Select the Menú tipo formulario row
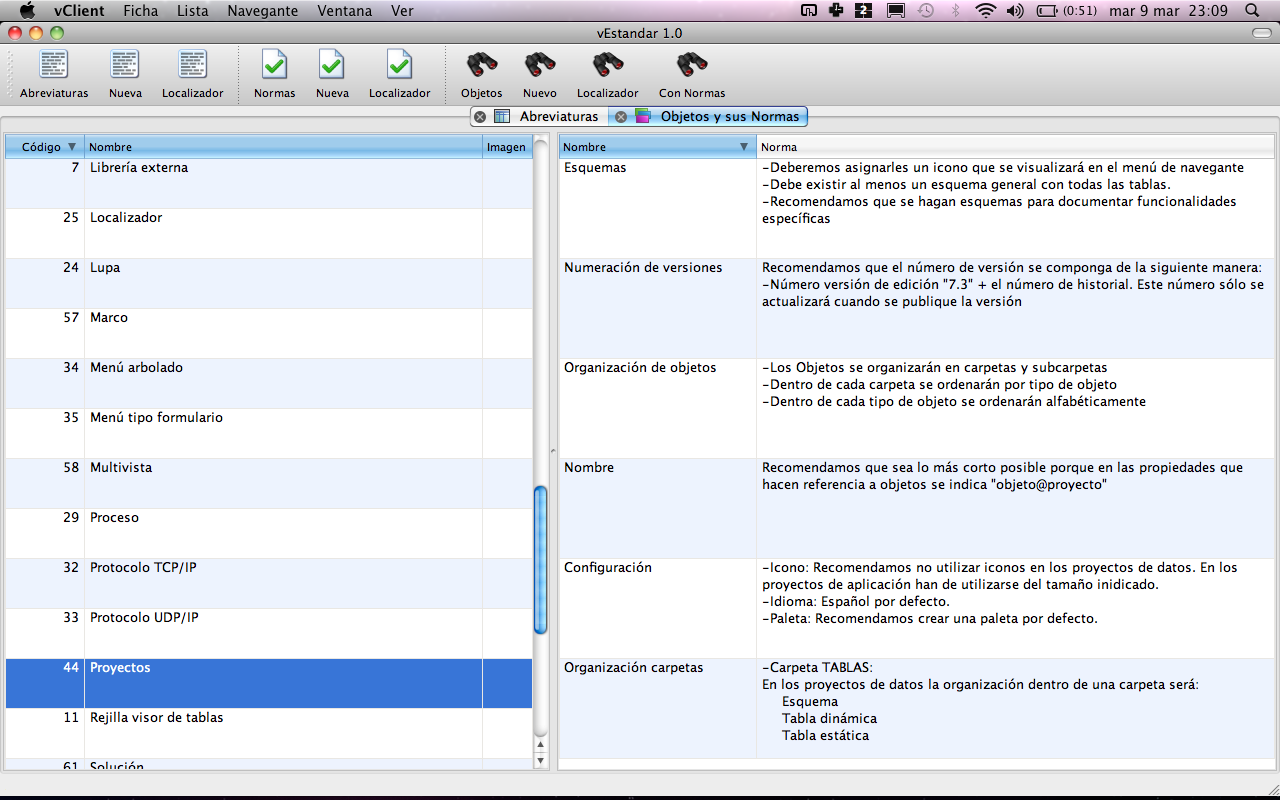Image resolution: width=1280 pixels, height=800 pixels. (269, 433)
